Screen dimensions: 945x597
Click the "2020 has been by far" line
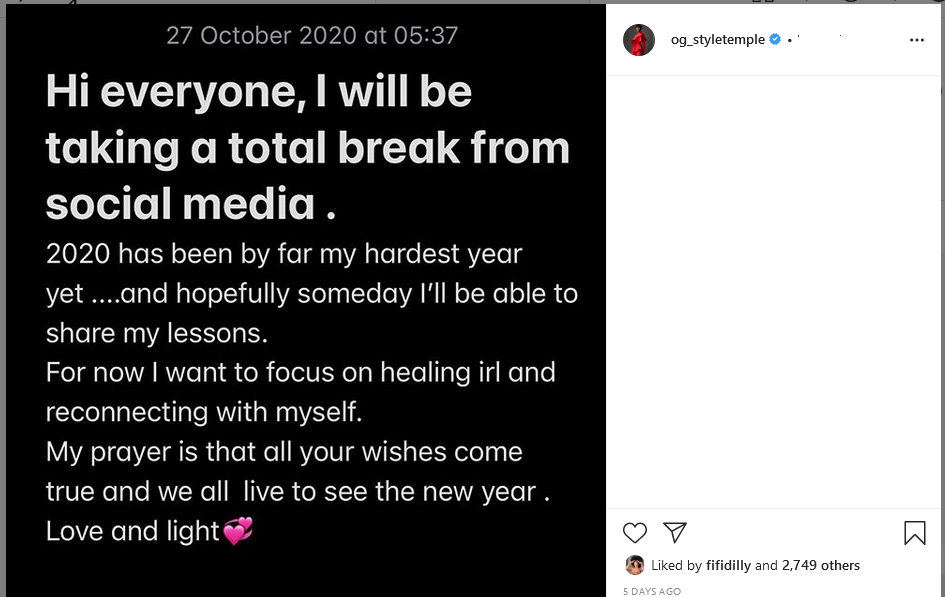[x=284, y=254]
